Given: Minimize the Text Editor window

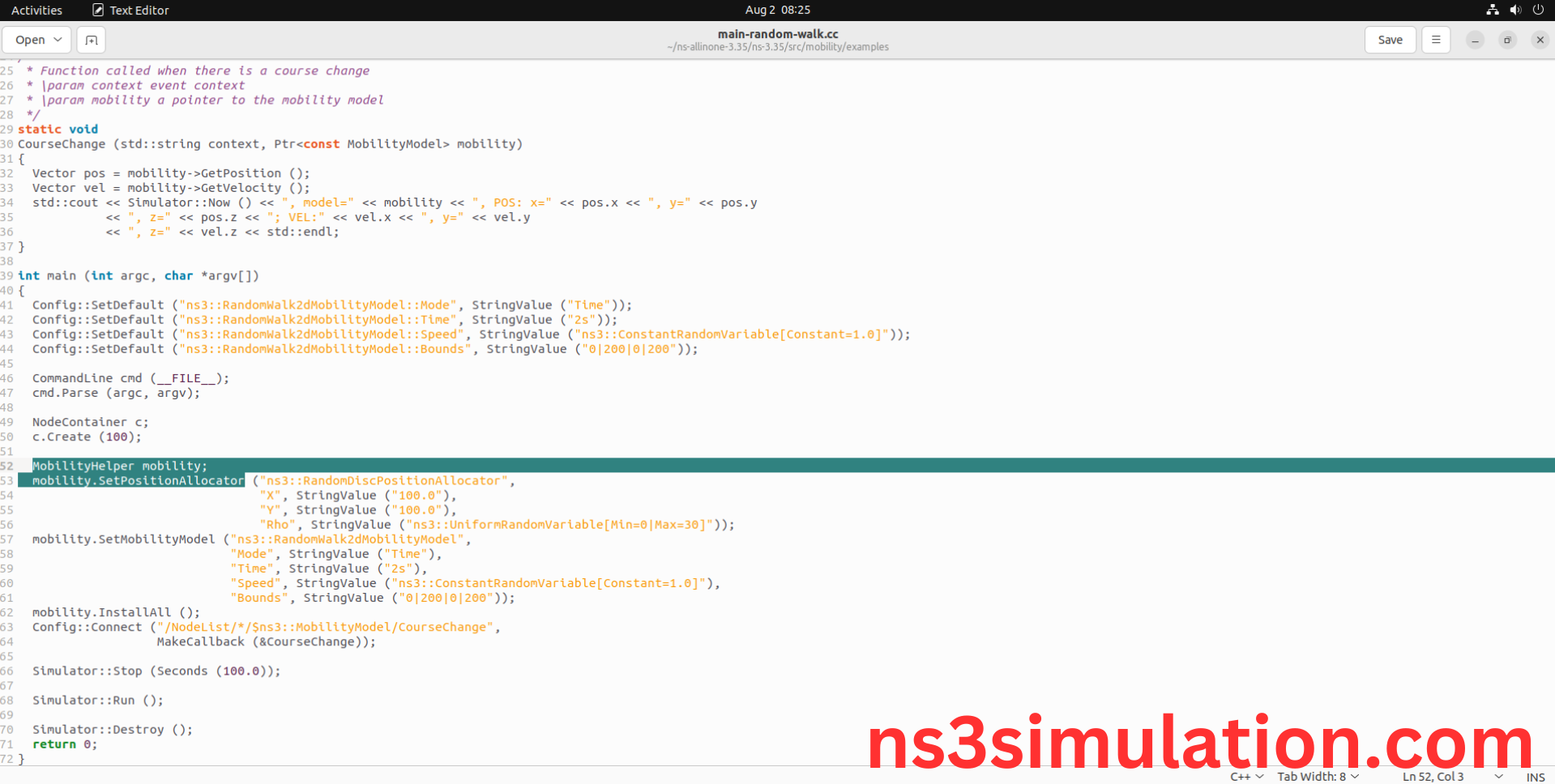Looking at the screenshot, I should (x=1475, y=40).
